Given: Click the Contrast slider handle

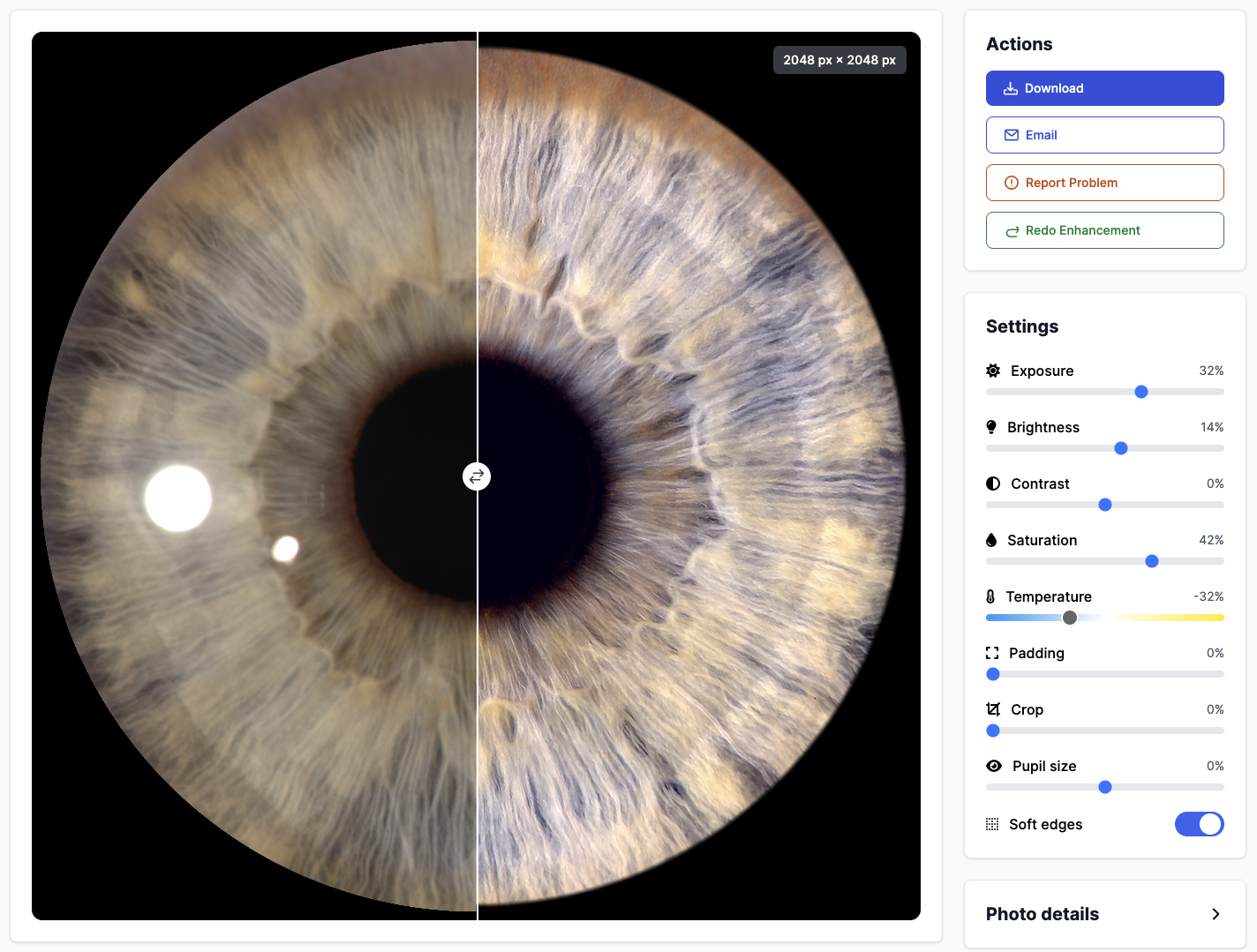Looking at the screenshot, I should coord(1105,505).
